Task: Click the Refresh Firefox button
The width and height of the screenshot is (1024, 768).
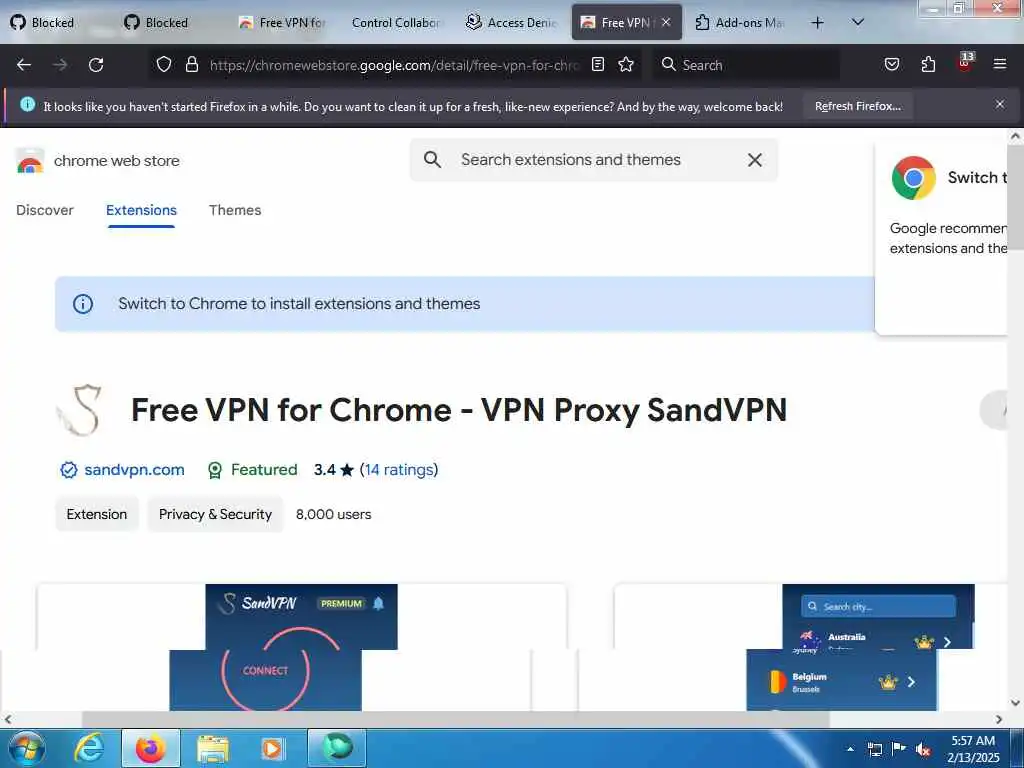Action: [857, 106]
